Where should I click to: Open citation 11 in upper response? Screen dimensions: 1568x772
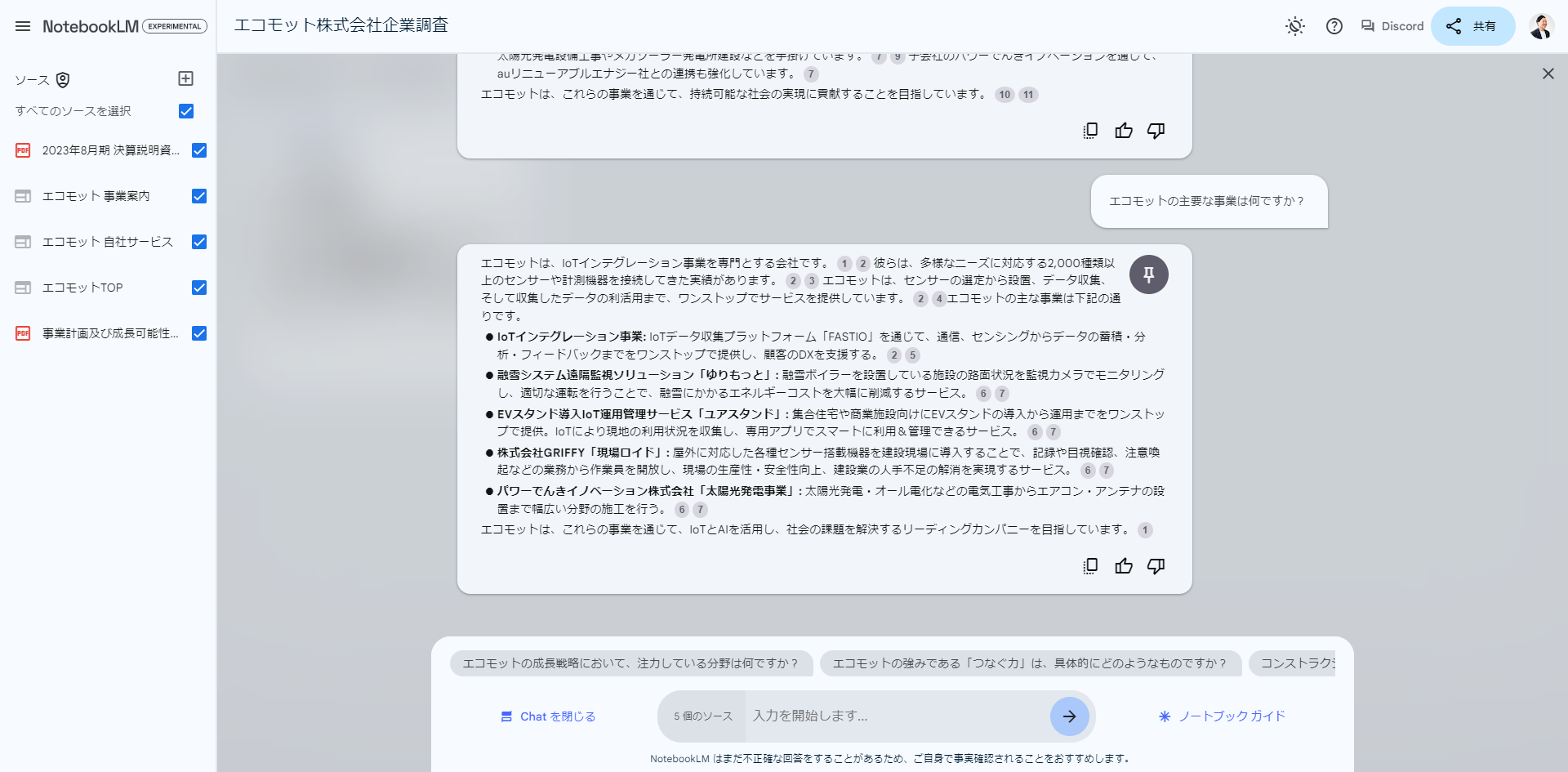(x=1028, y=95)
